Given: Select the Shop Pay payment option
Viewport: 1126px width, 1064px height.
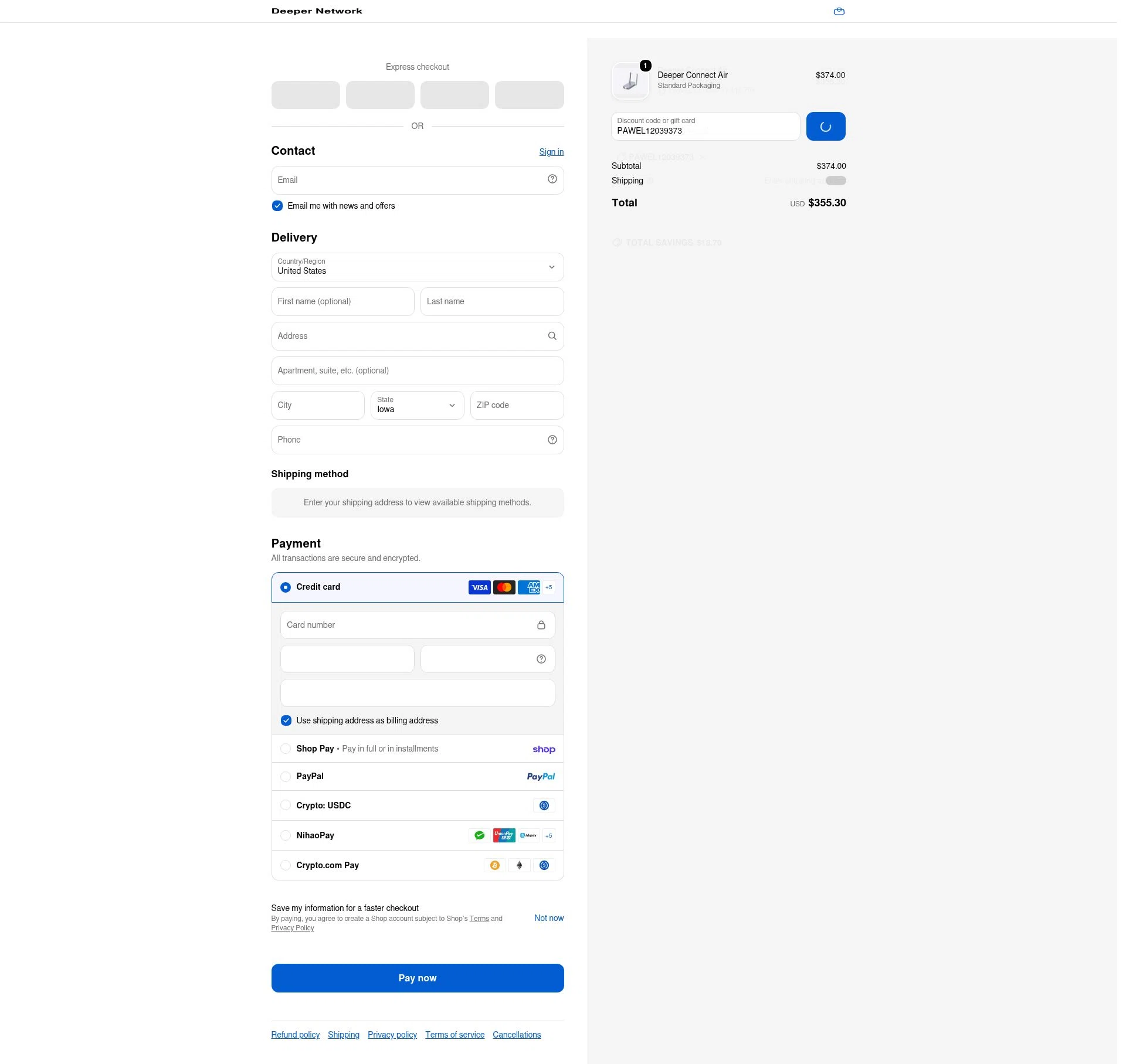Looking at the screenshot, I should coord(286,749).
